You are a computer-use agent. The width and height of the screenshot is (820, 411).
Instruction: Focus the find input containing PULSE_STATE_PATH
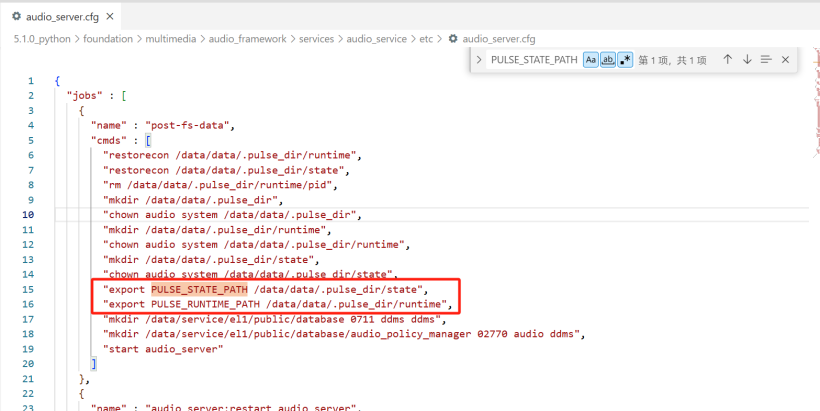(x=534, y=60)
